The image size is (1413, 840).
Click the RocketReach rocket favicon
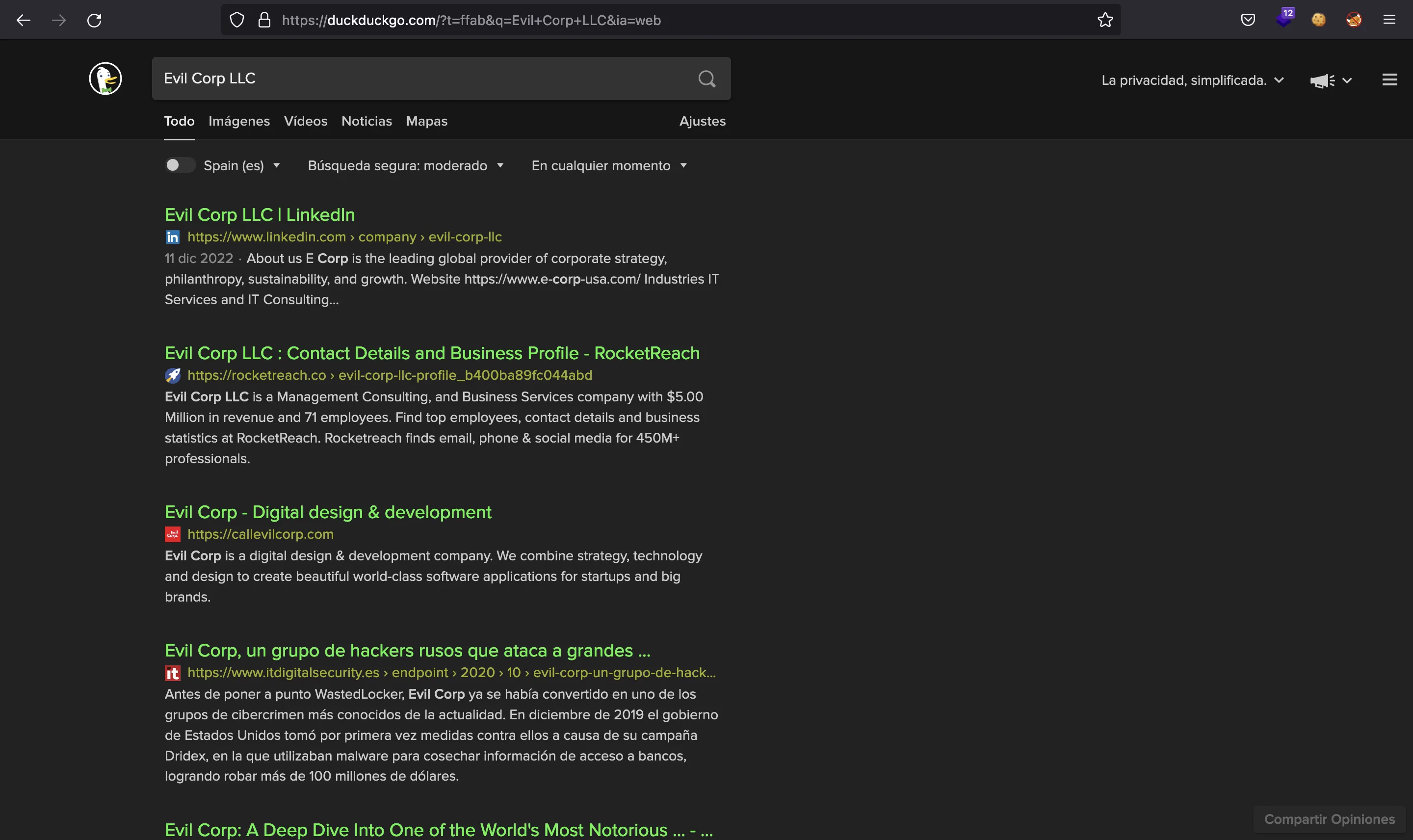point(173,375)
